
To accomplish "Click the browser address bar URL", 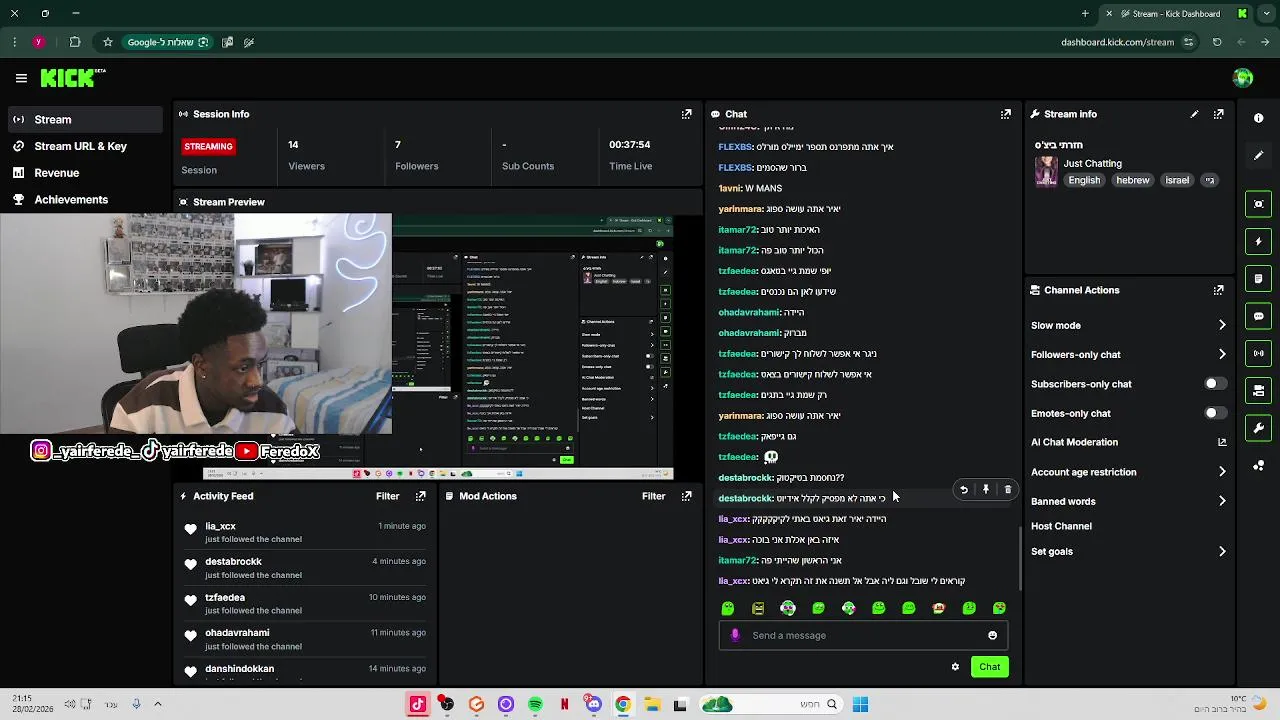I will 1117,42.
